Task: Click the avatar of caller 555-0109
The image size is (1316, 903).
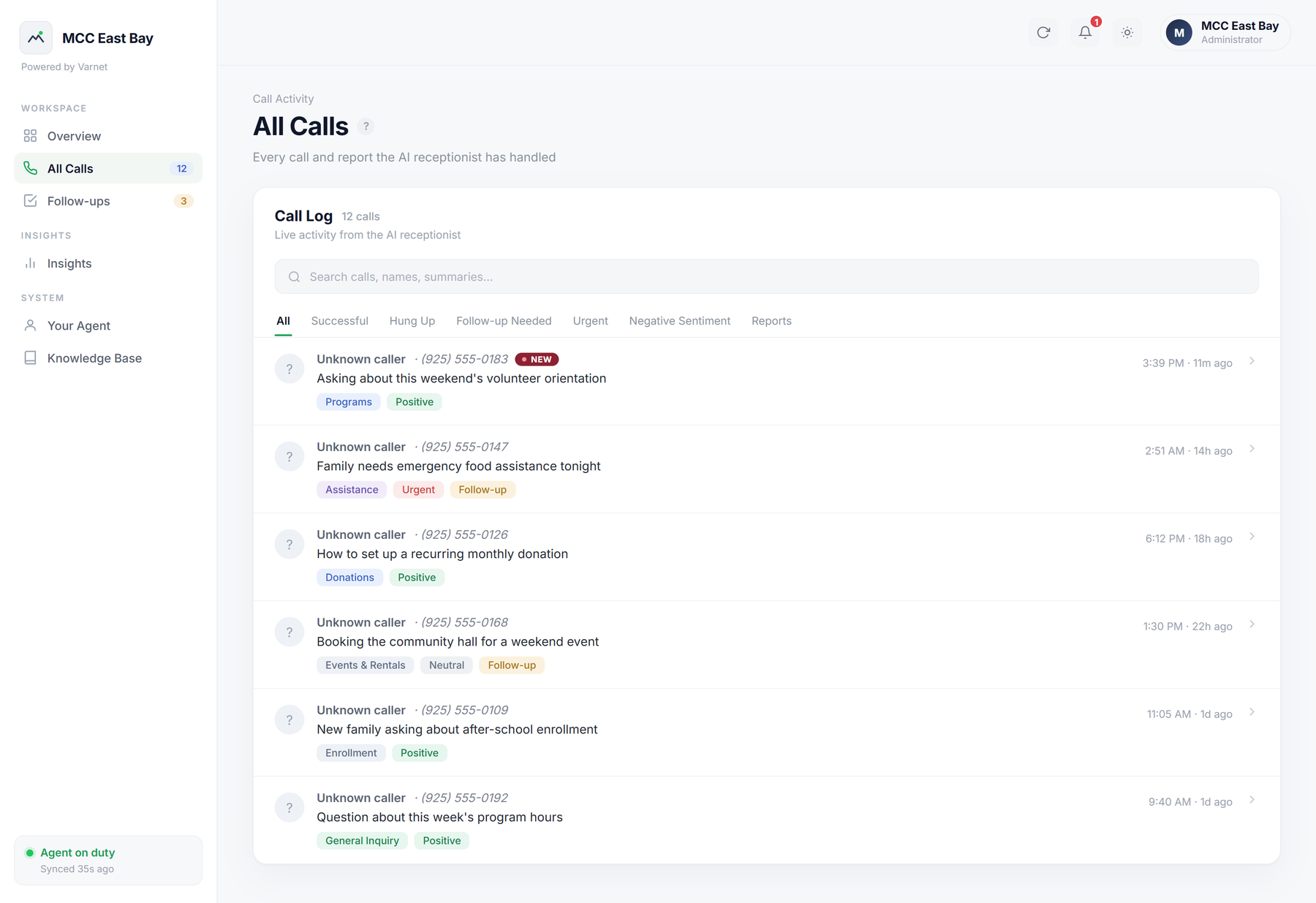Action: pyautogui.click(x=290, y=719)
